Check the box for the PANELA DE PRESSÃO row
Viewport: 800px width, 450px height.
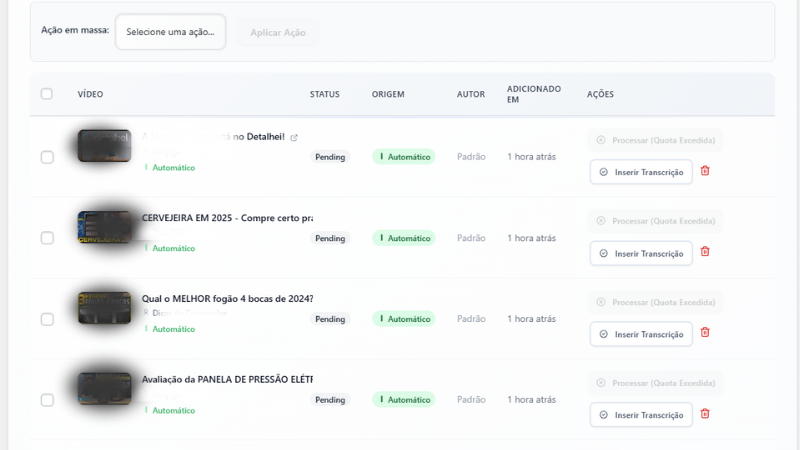click(47, 400)
